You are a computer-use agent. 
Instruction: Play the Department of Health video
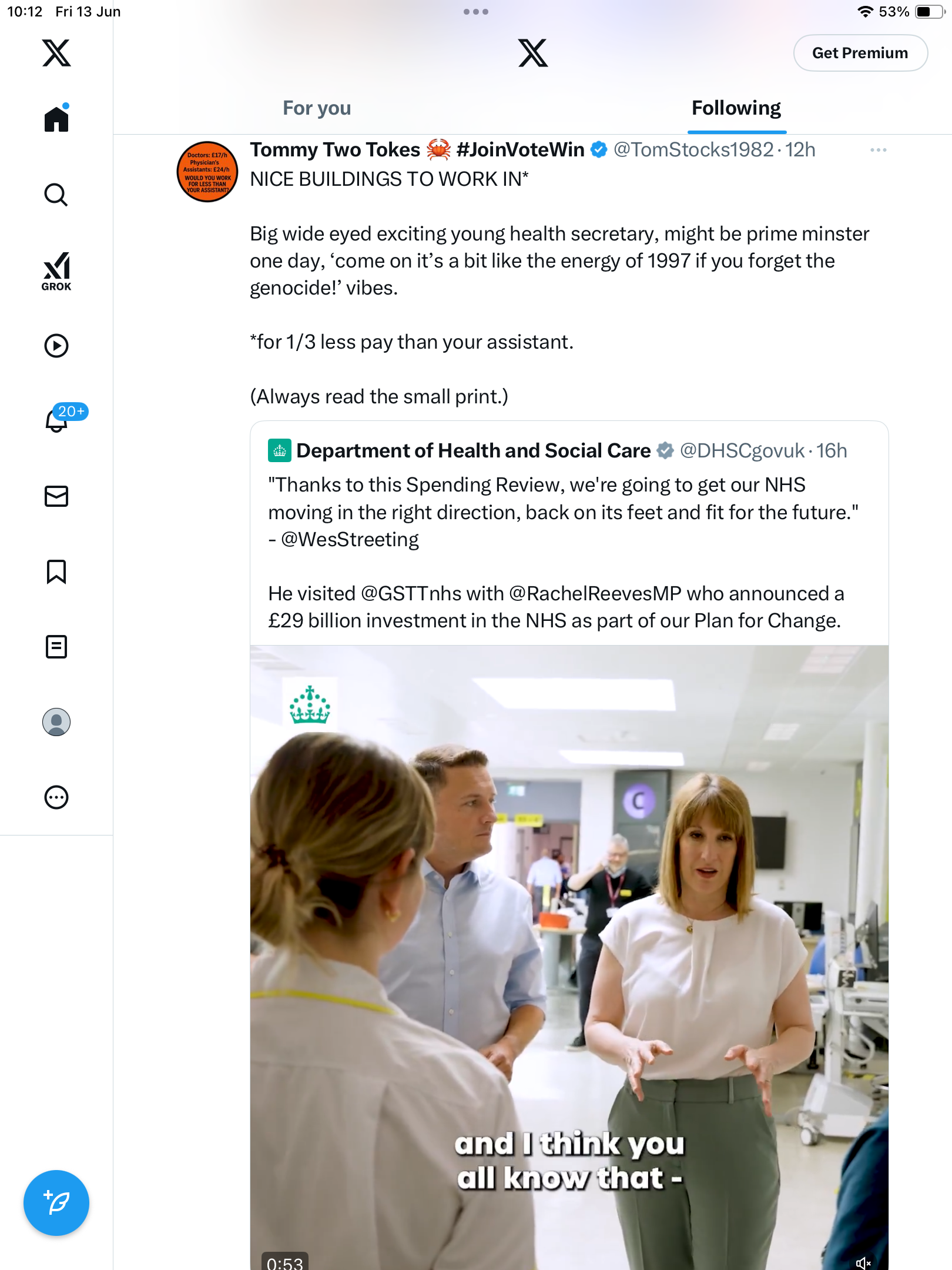(569, 957)
